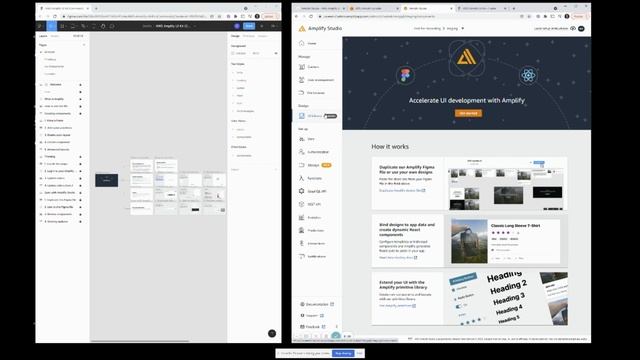Viewport: 640px width, 360px height.
Task: Switch to Design tab in Figma right panel
Action: coord(236,36)
